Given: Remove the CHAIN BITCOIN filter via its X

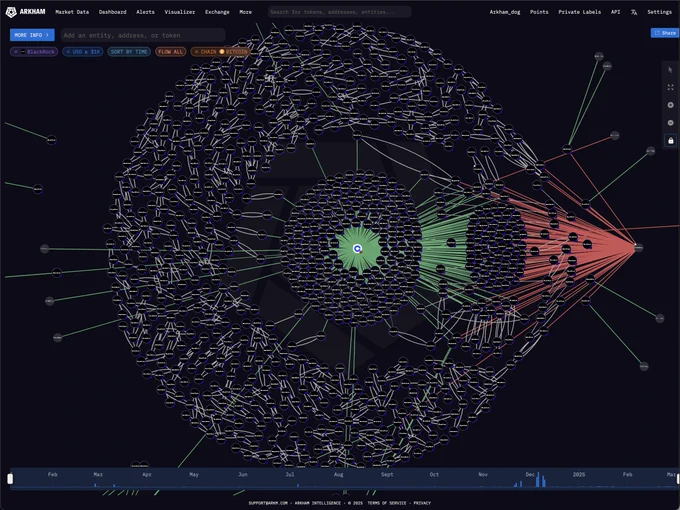Looking at the screenshot, I should [x=196, y=52].
